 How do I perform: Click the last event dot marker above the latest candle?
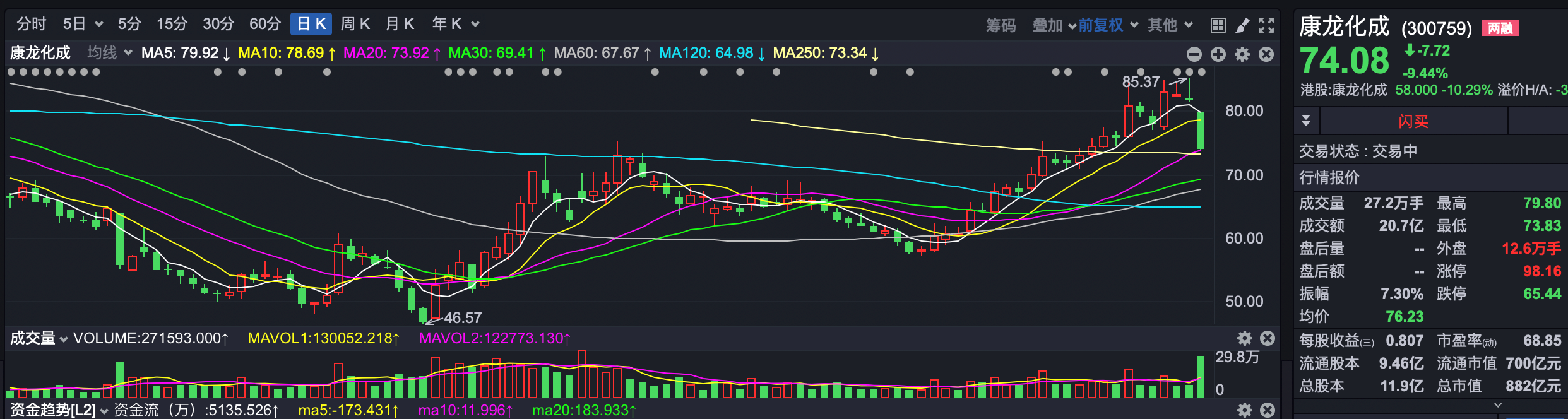(1202, 72)
